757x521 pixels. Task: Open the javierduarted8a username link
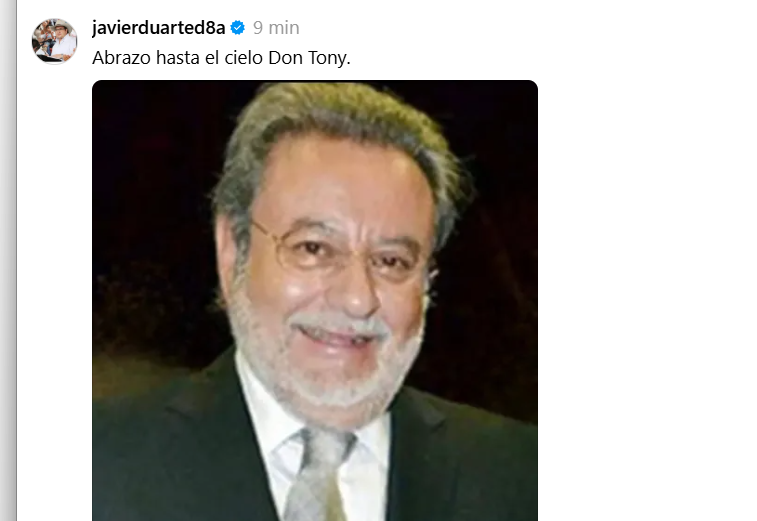[158, 28]
